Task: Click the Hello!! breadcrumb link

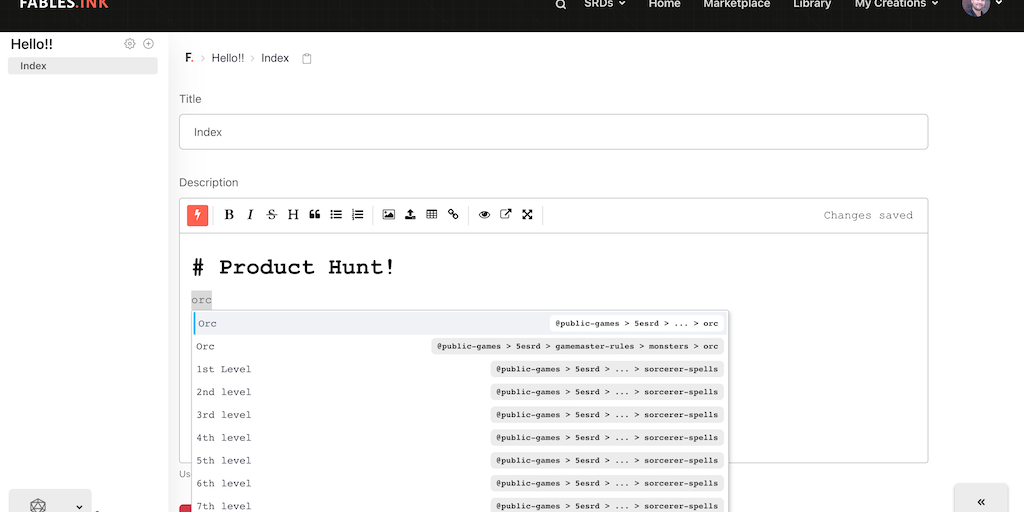Action: point(228,58)
